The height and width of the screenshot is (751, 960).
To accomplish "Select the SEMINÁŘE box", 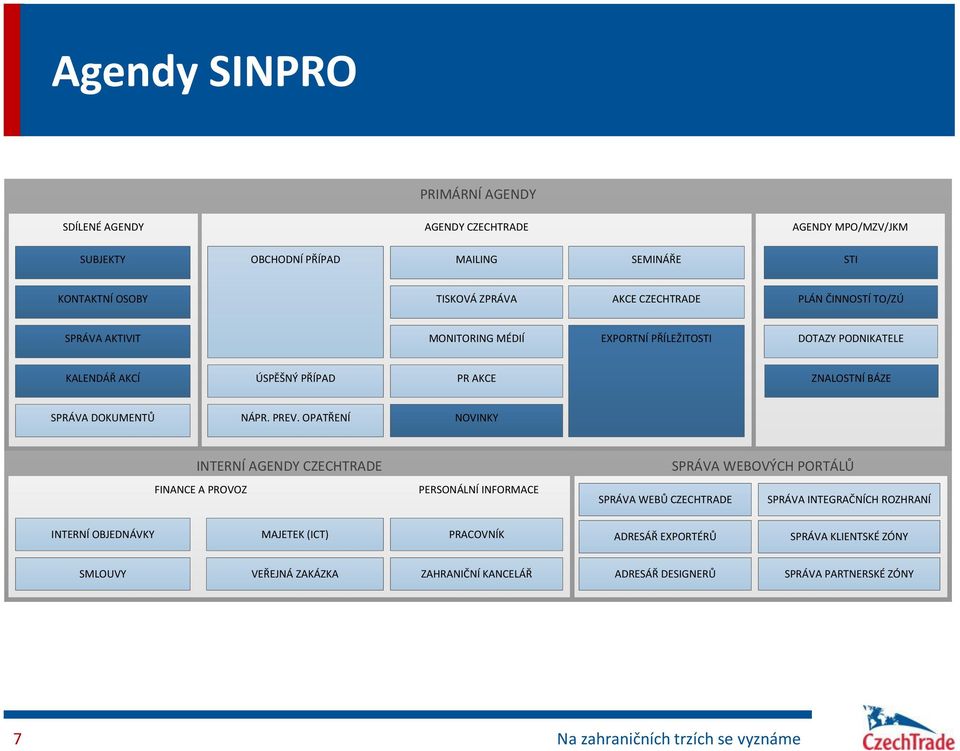I will [656, 262].
